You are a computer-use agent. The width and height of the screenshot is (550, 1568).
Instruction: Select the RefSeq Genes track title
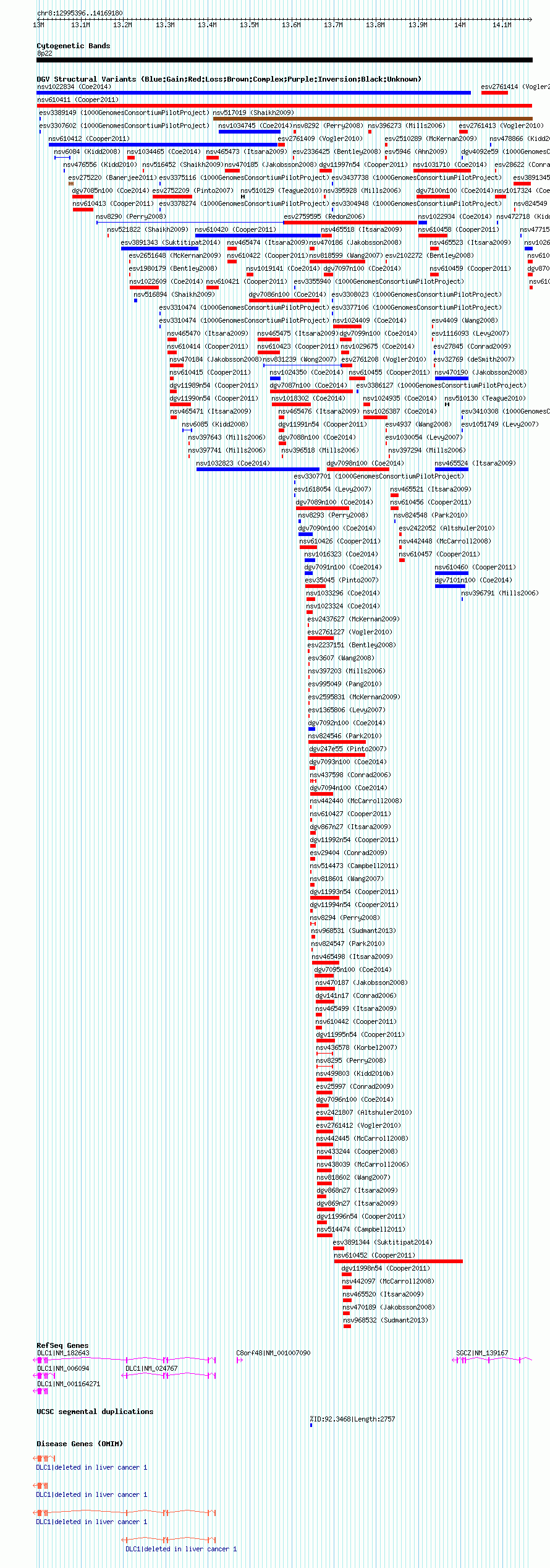62,1345
